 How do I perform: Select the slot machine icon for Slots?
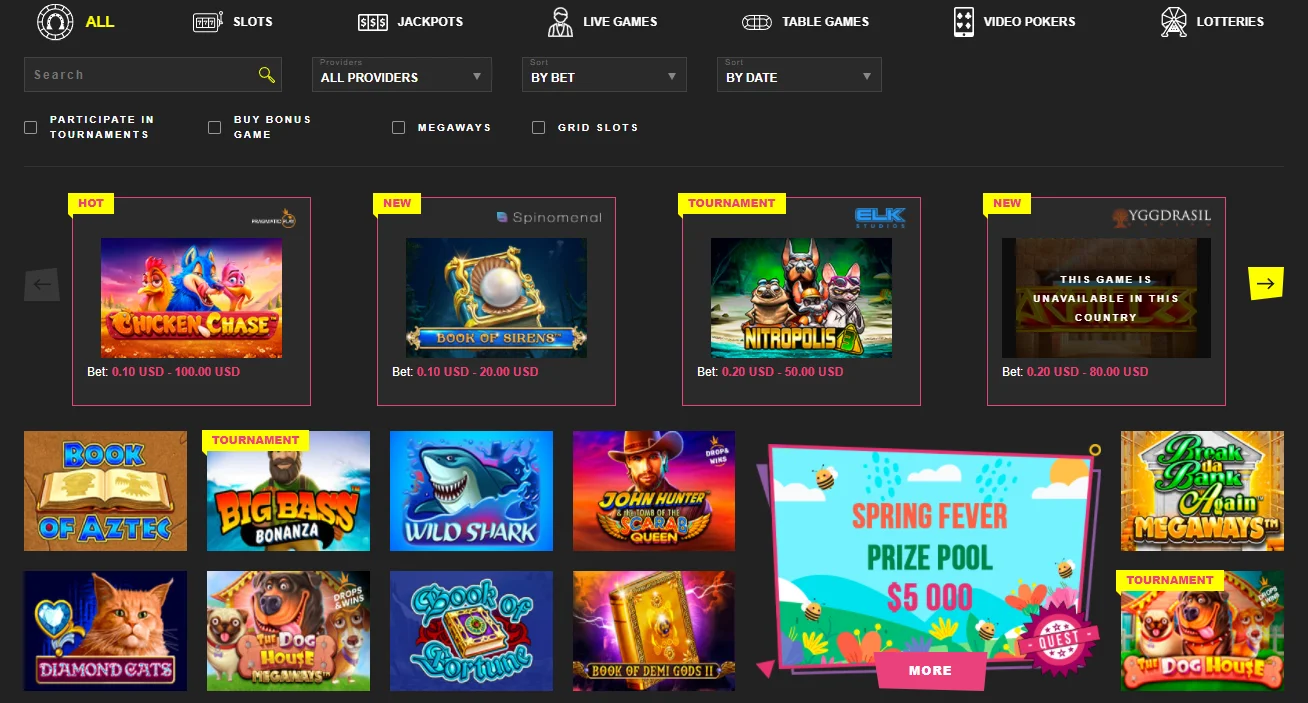pyautogui.click(x=208, y=21)
